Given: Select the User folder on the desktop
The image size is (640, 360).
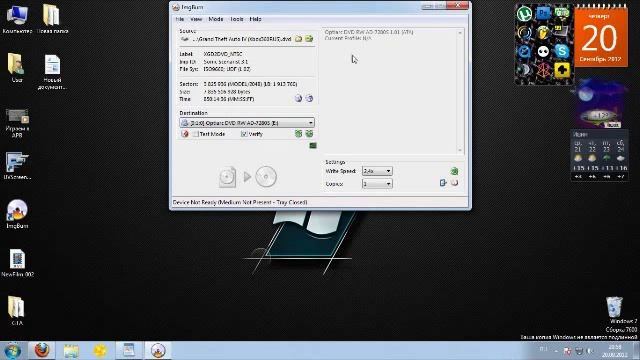Looking at the screenshot, I should pyautogui.click(x=17, y=68).
